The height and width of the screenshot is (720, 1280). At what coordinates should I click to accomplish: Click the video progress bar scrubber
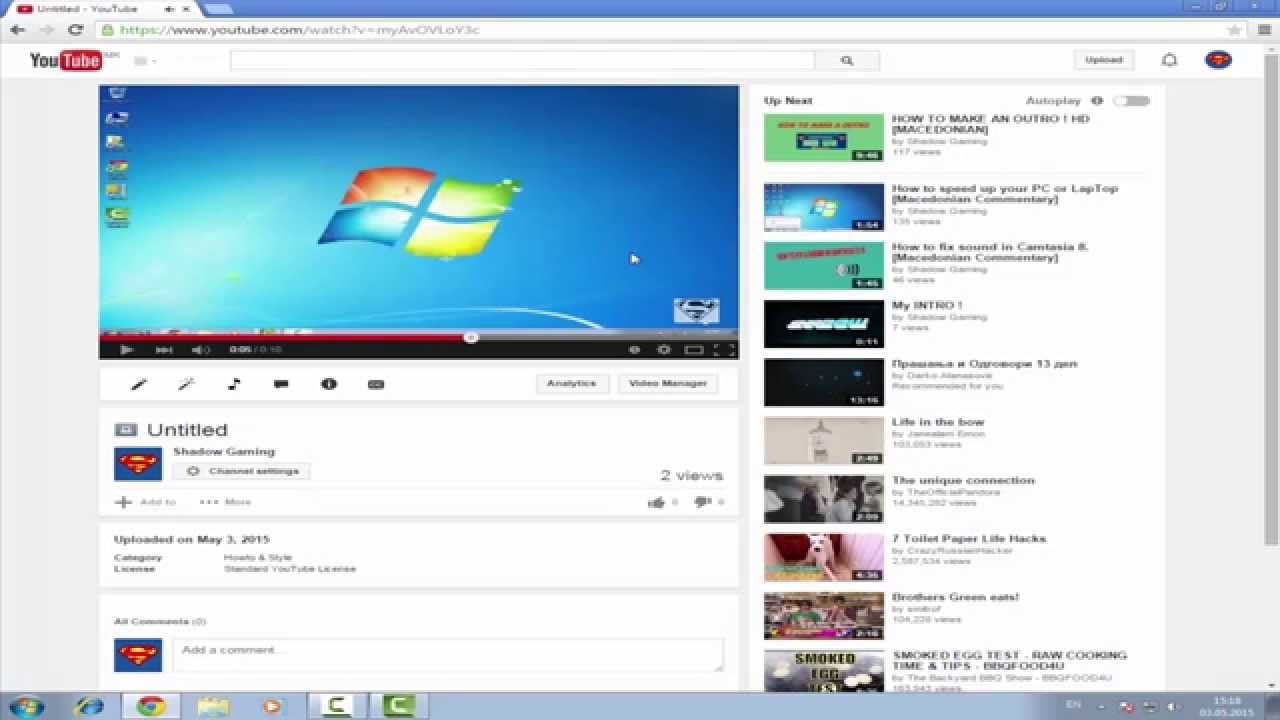[470, 337]
